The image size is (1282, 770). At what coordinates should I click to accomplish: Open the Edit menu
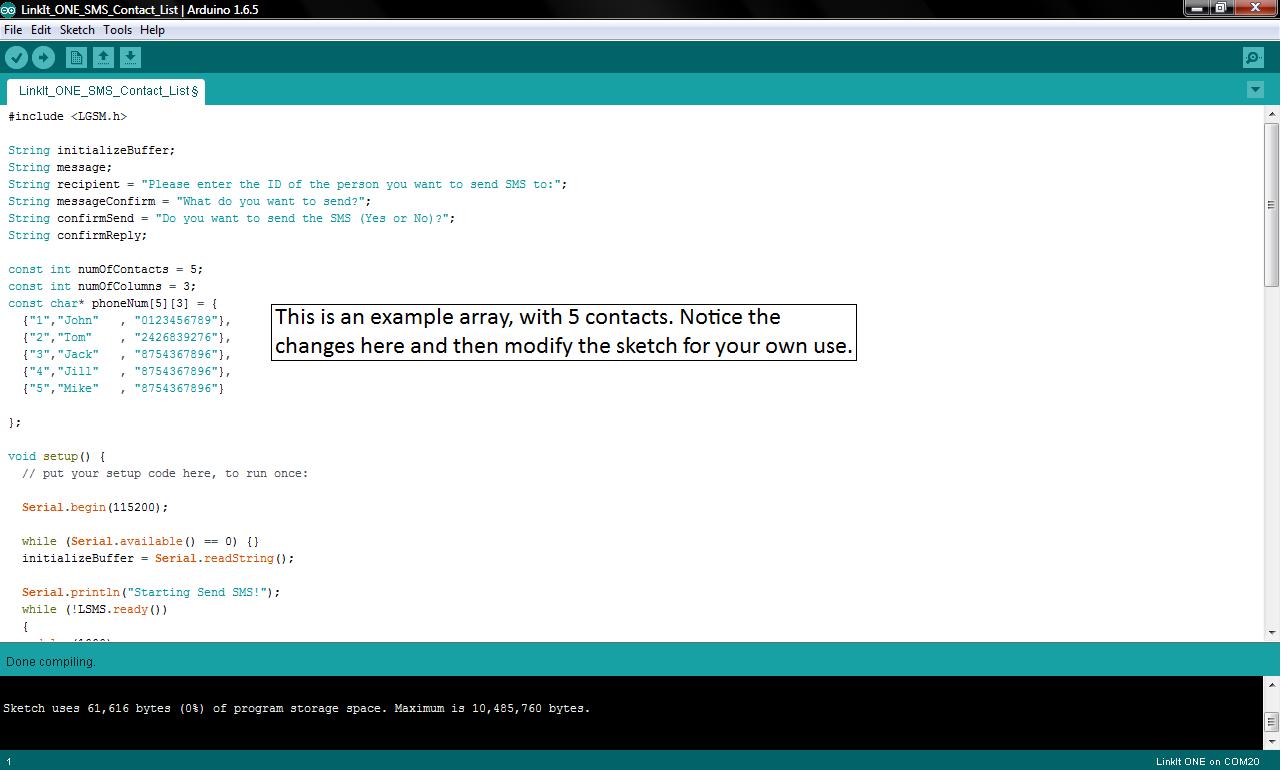tap(41, 30)
